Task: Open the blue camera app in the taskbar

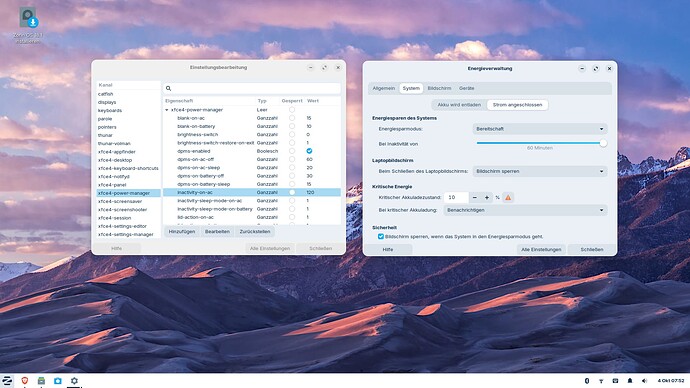Action: [x=58, y=381]
